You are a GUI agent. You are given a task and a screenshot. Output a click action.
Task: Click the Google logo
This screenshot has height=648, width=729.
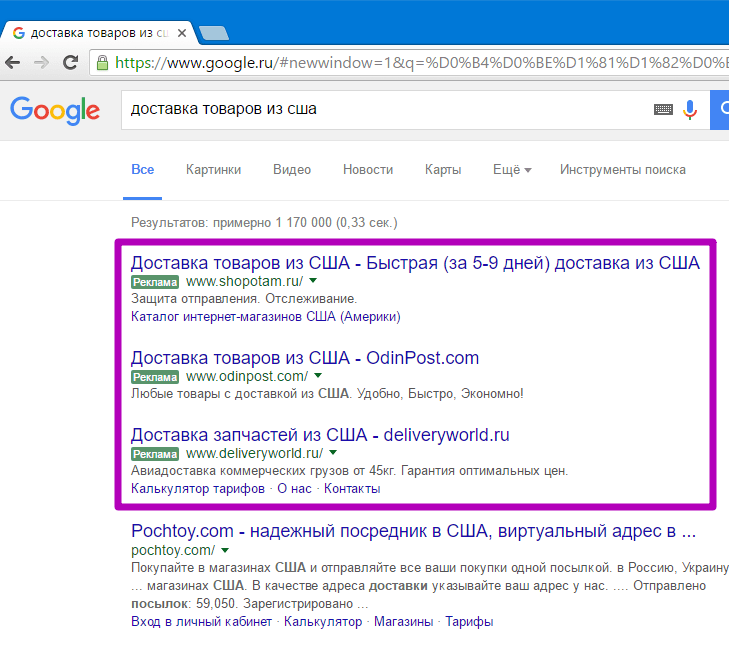click(x=55, y=111)
